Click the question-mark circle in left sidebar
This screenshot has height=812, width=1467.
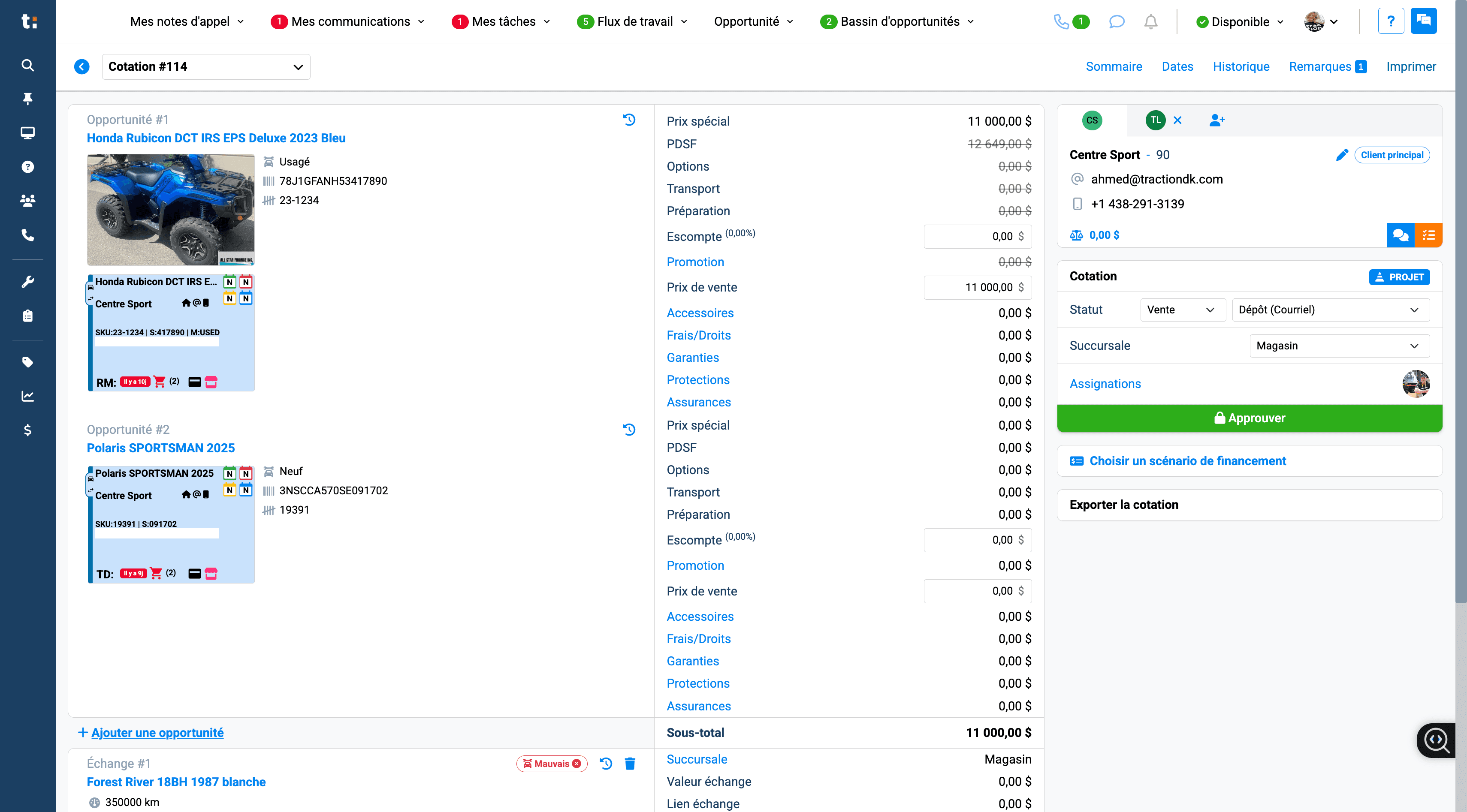click(x=27, y=167)
